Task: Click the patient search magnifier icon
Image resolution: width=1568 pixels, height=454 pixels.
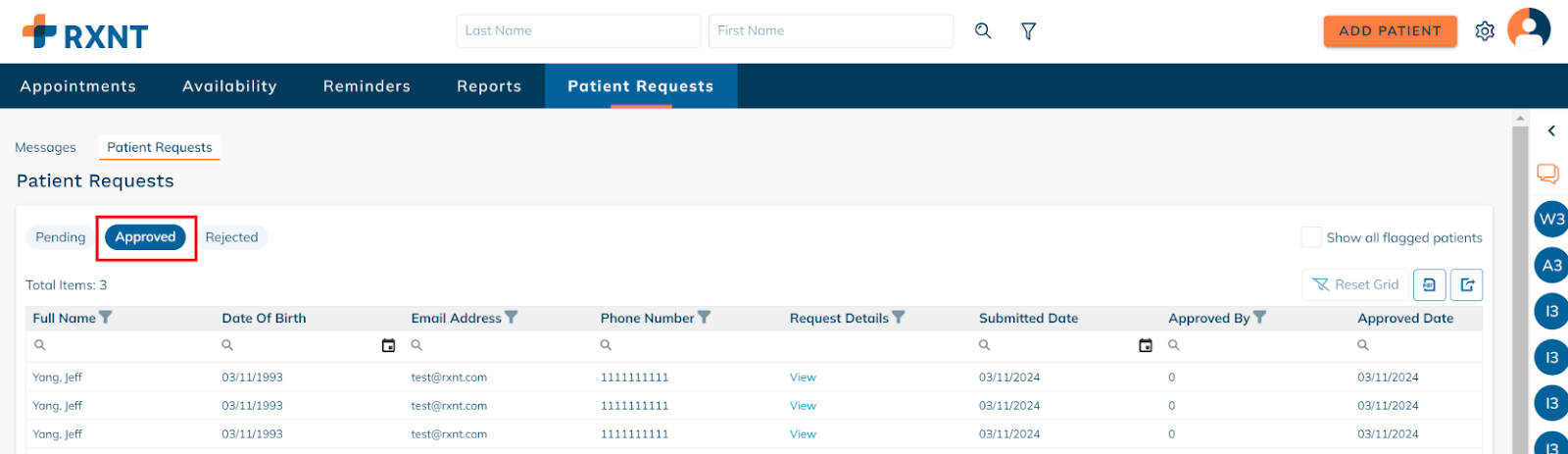Action: tap(983, 31)
